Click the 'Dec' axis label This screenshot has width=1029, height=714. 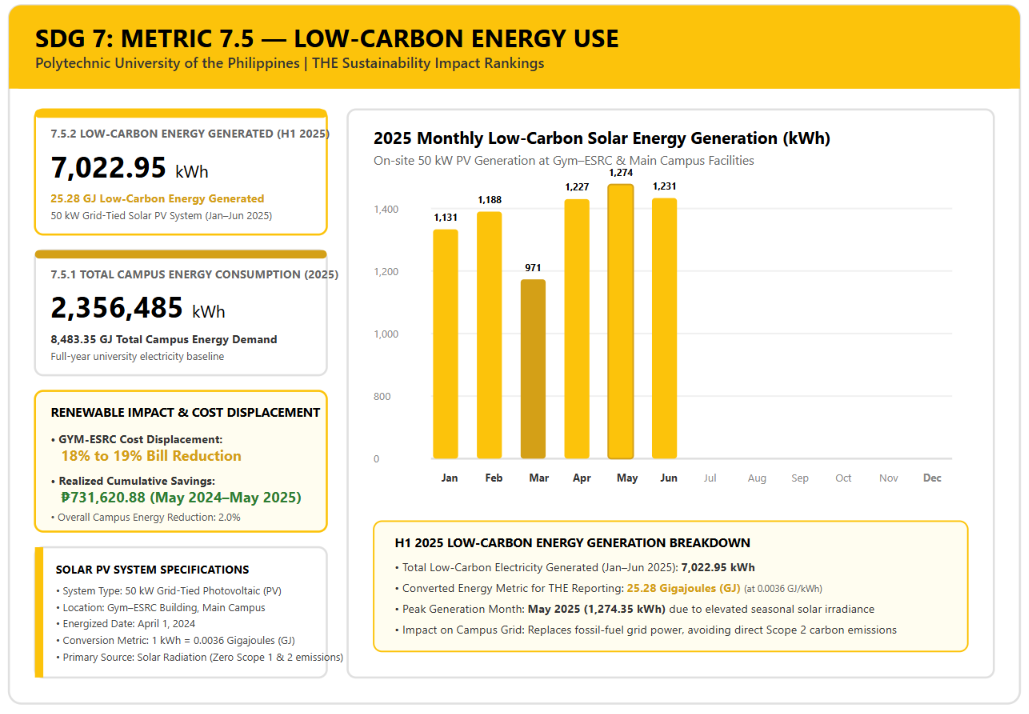[x=932, y=478]
